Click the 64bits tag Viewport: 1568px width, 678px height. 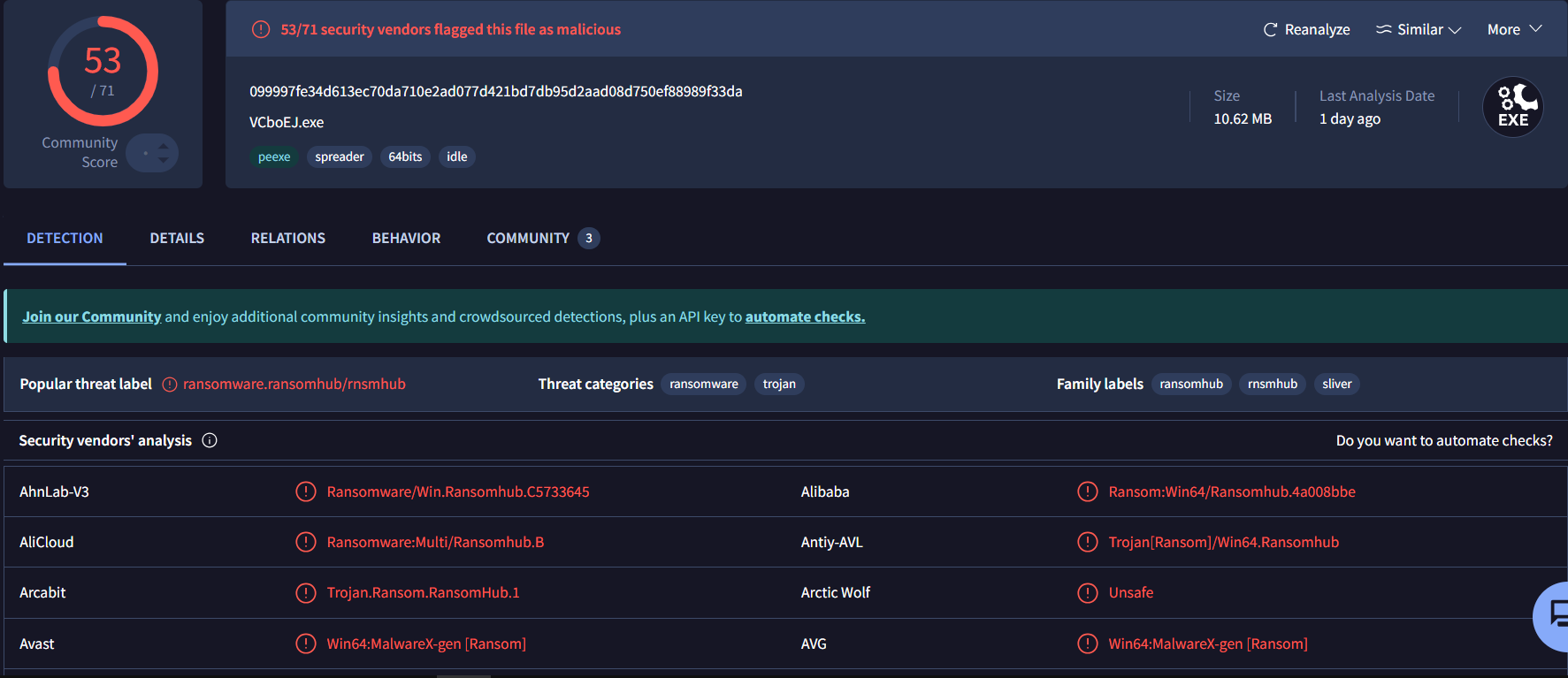(405, 157)
